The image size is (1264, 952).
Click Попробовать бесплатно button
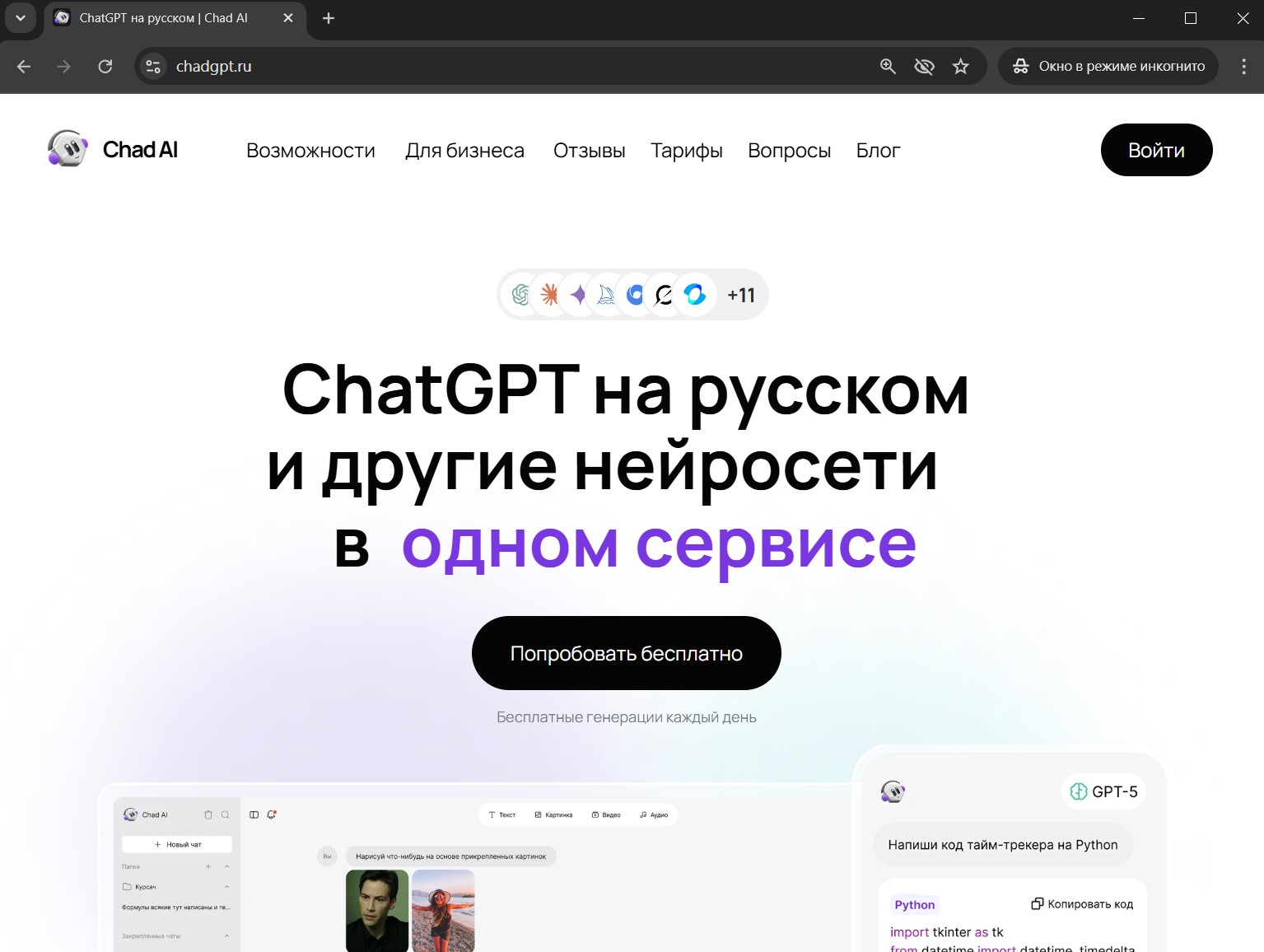(627, 653)
